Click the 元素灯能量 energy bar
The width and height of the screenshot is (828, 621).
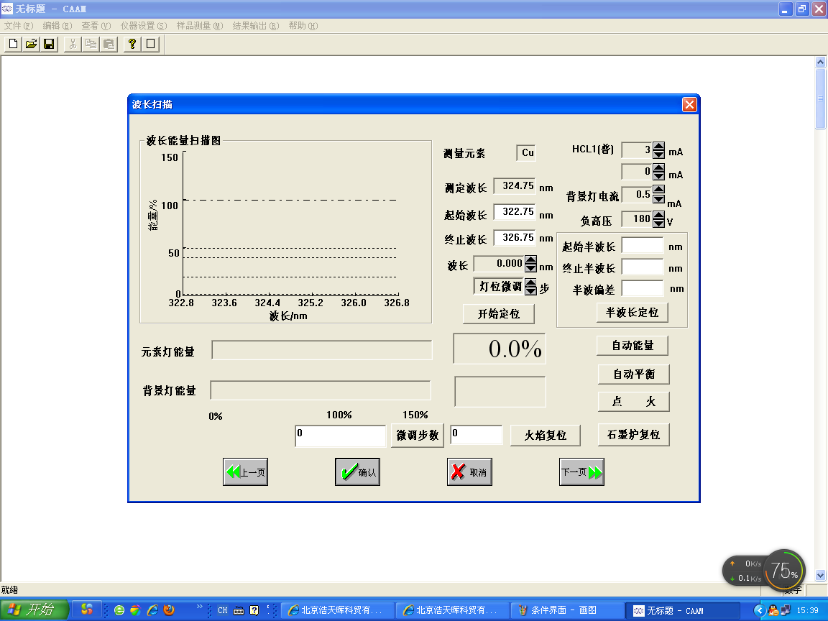point(322,350)
